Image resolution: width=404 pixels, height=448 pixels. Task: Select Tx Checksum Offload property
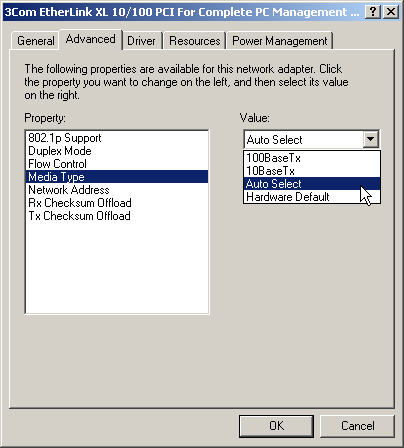click(x=117, y=216)
